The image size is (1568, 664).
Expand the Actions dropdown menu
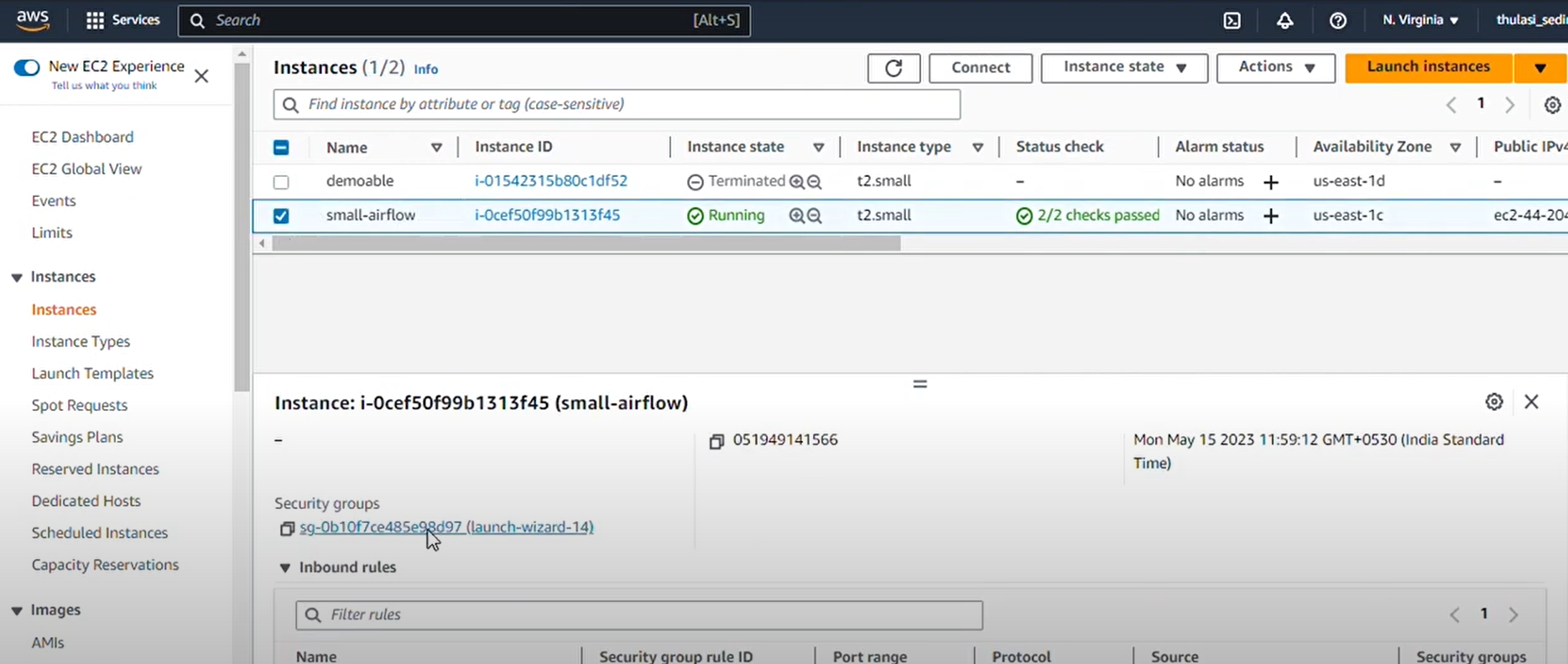(1275, 67)
